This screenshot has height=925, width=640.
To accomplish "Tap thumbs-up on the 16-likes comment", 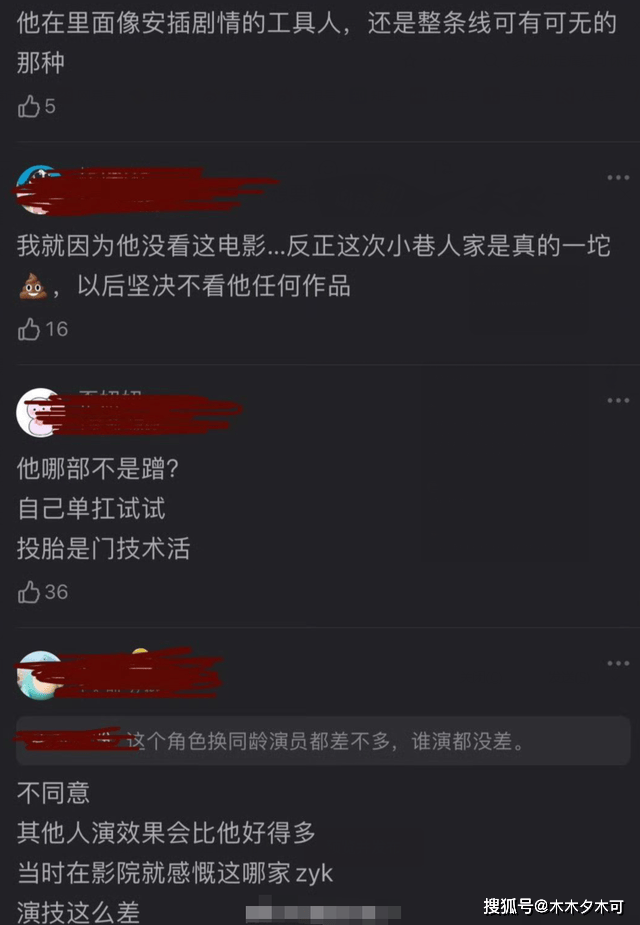I will coord(28,329).
